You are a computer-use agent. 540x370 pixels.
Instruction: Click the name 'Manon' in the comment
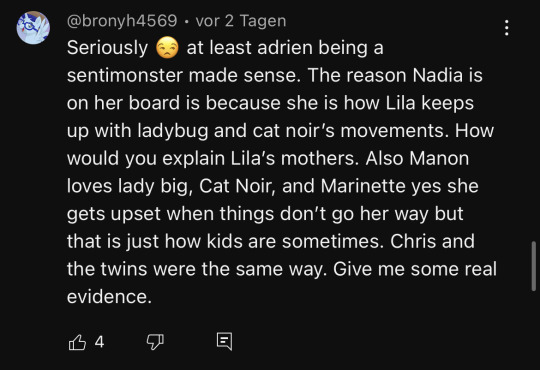[x=439, y=158]
